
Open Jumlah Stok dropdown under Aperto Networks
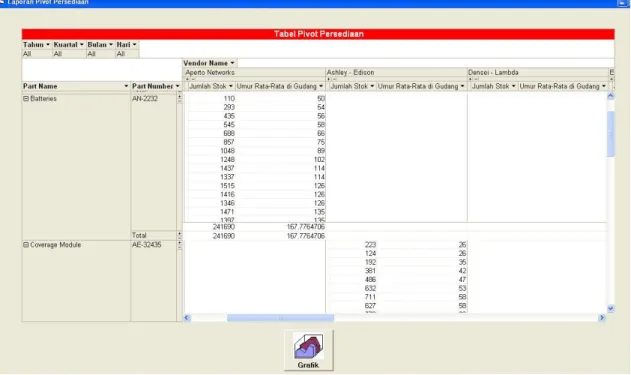tap(231, 86)
